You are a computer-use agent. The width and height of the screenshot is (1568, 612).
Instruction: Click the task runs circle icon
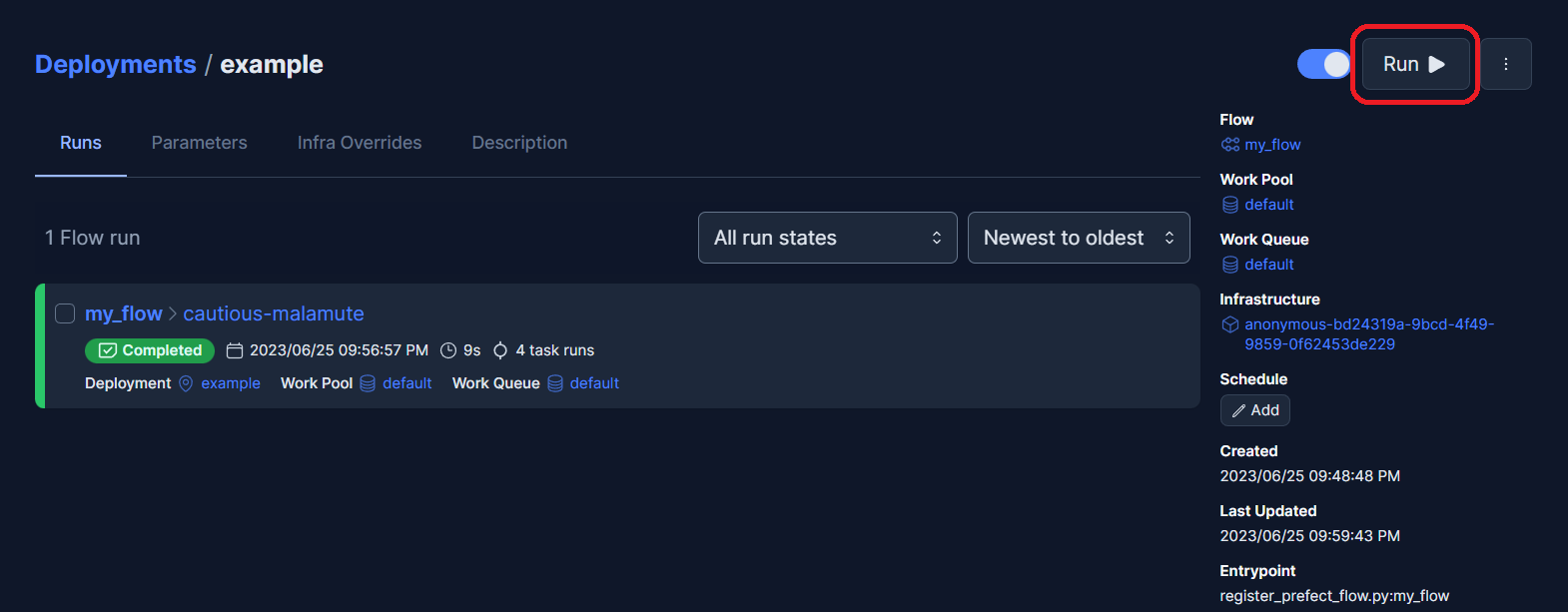pyautogui.click(x=500, y=350)
